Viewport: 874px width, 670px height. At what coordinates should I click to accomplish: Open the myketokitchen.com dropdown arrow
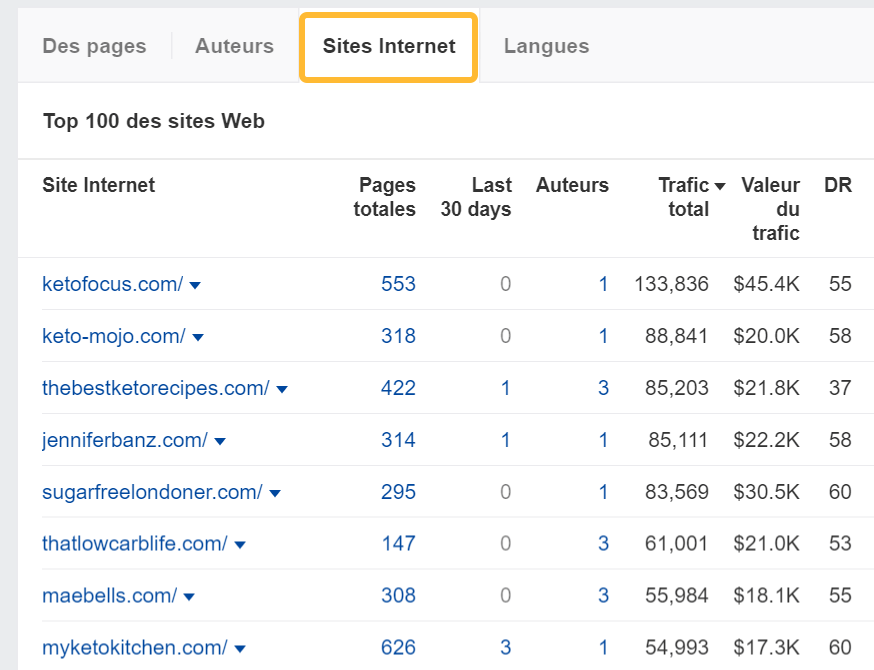(x=240, y=647)
